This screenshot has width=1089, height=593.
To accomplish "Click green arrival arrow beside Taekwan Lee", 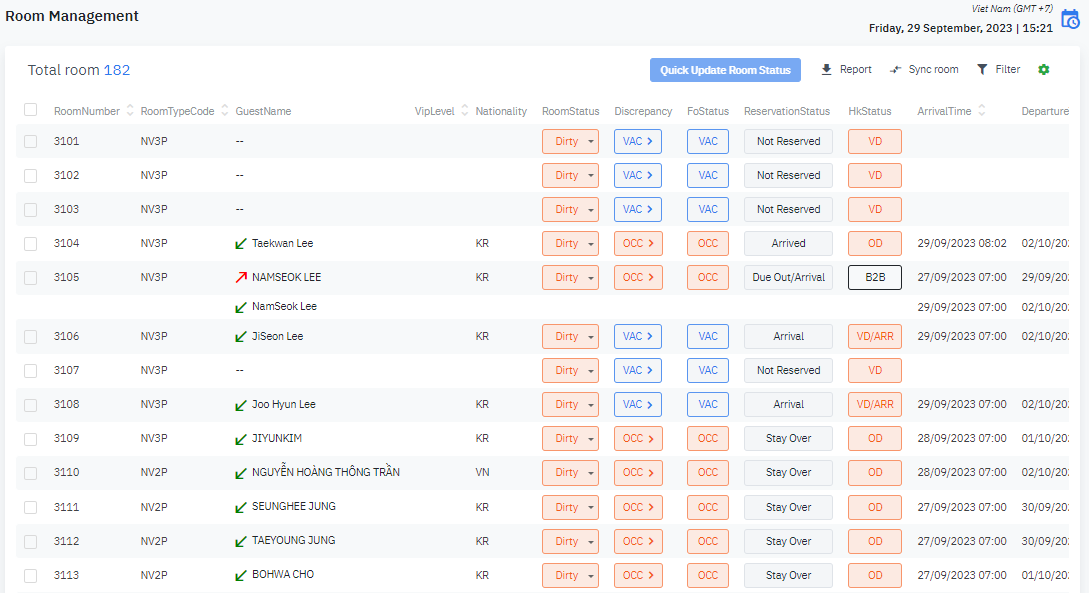I will (240, 243).
